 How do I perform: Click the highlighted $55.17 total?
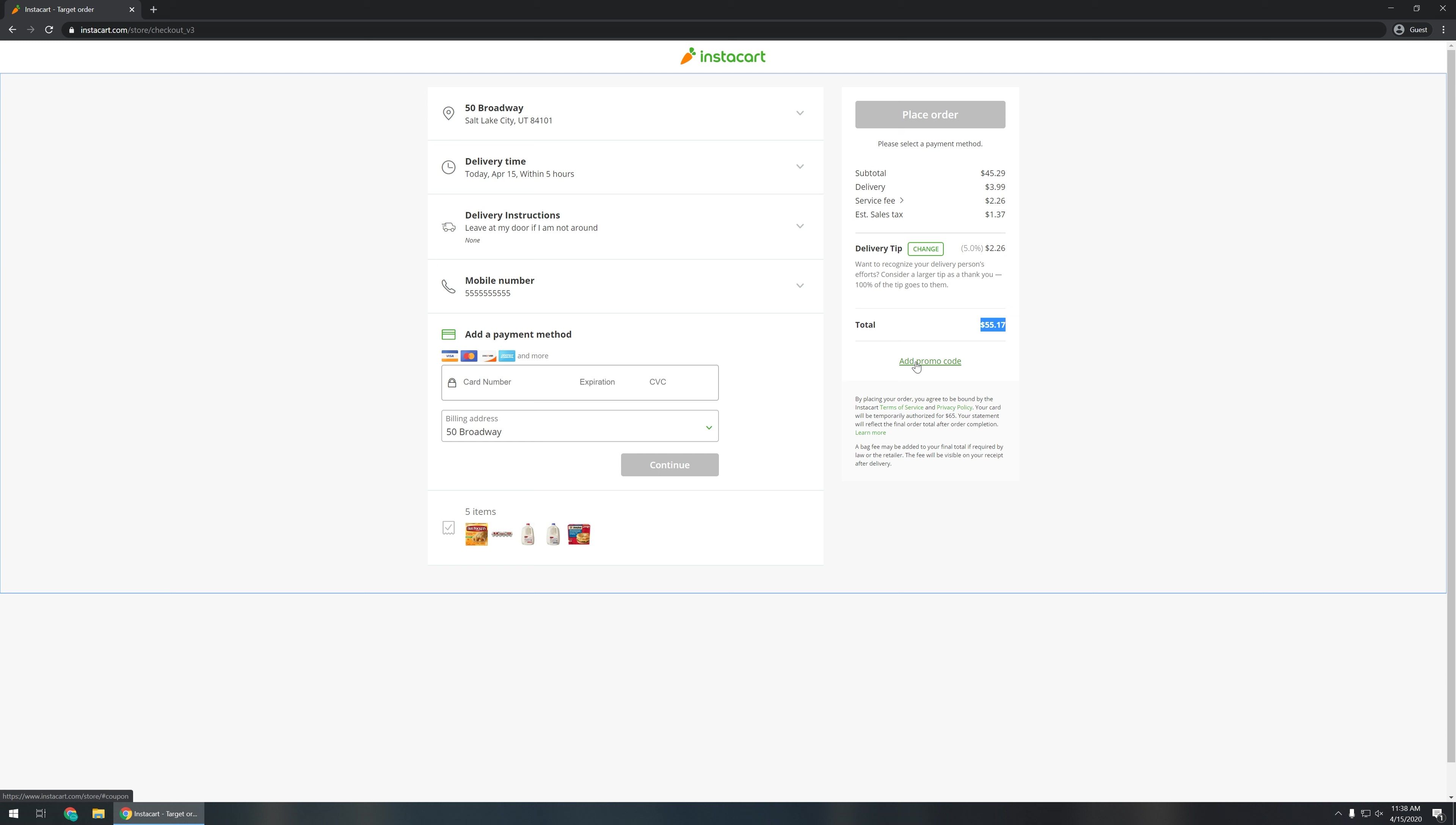pyautogui.click(x=993, y=325)
